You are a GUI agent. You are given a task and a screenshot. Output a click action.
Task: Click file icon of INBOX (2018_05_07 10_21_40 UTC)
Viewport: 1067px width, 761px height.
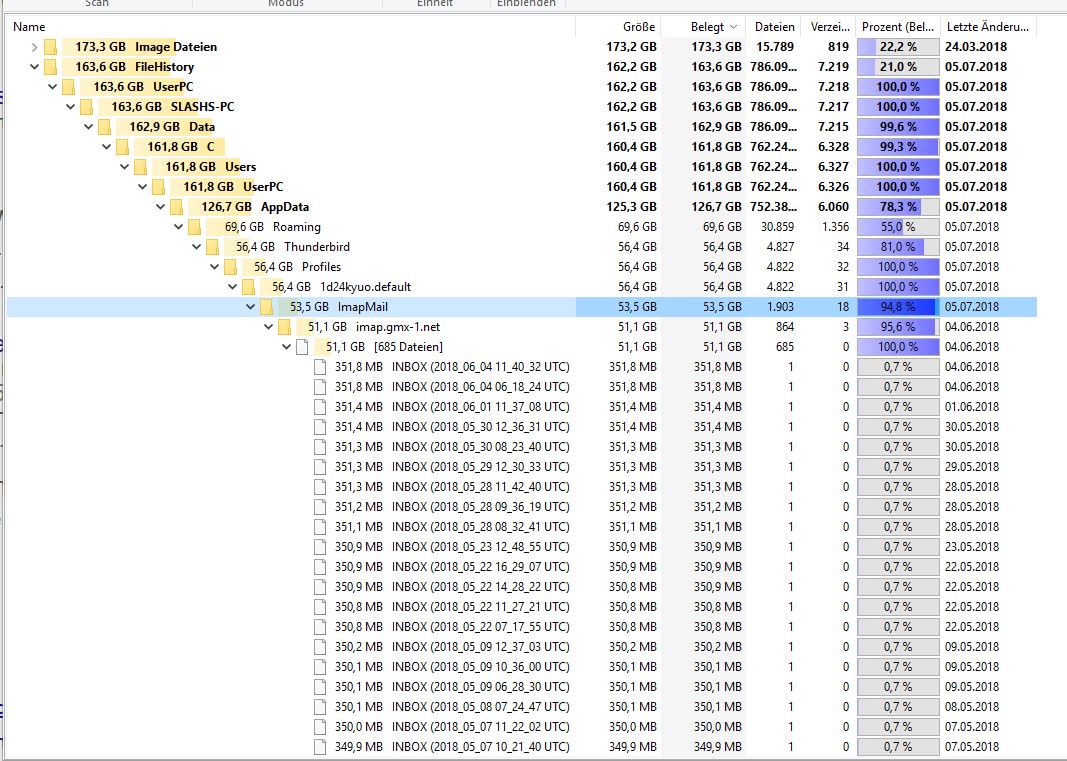[320, 747]
